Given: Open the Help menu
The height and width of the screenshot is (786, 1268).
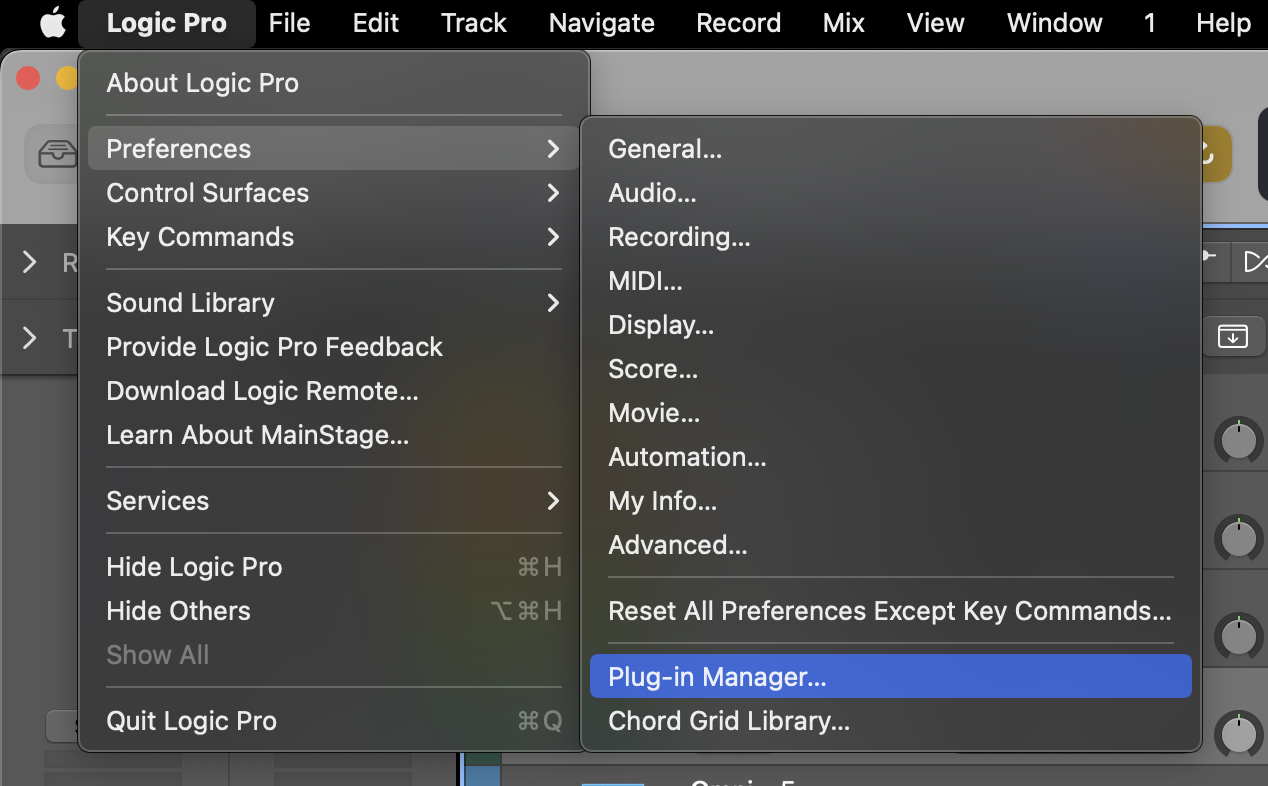Looking at the screenshot, I should (1224, 23).
